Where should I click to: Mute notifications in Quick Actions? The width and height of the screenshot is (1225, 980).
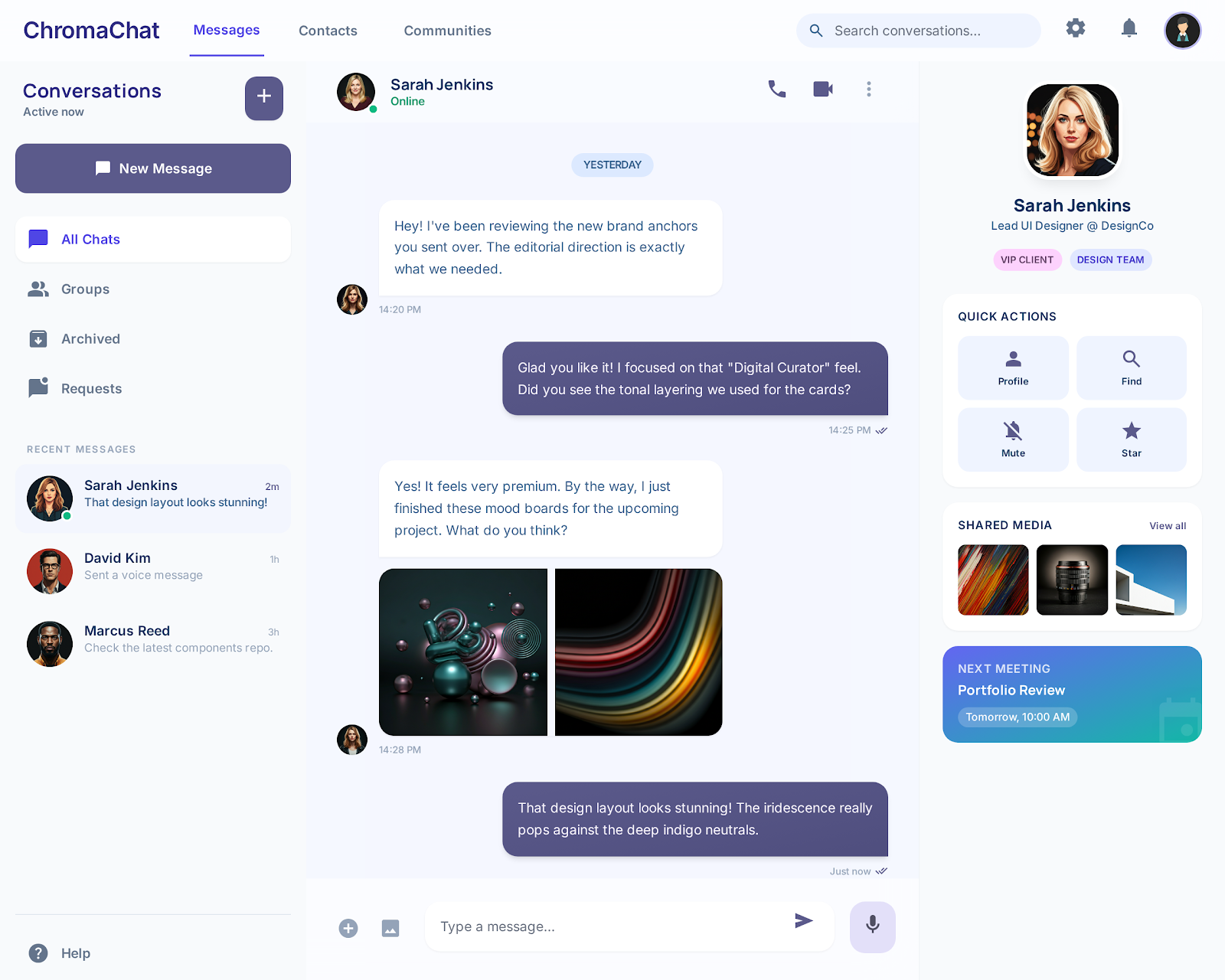pyautogui.click(x=1013, y=439)
